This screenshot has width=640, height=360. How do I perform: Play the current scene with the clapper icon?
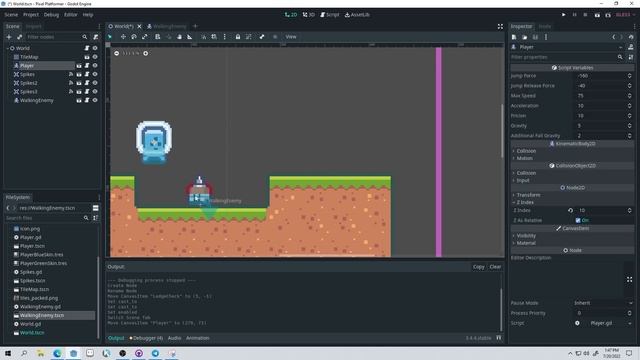pos(597,15)
